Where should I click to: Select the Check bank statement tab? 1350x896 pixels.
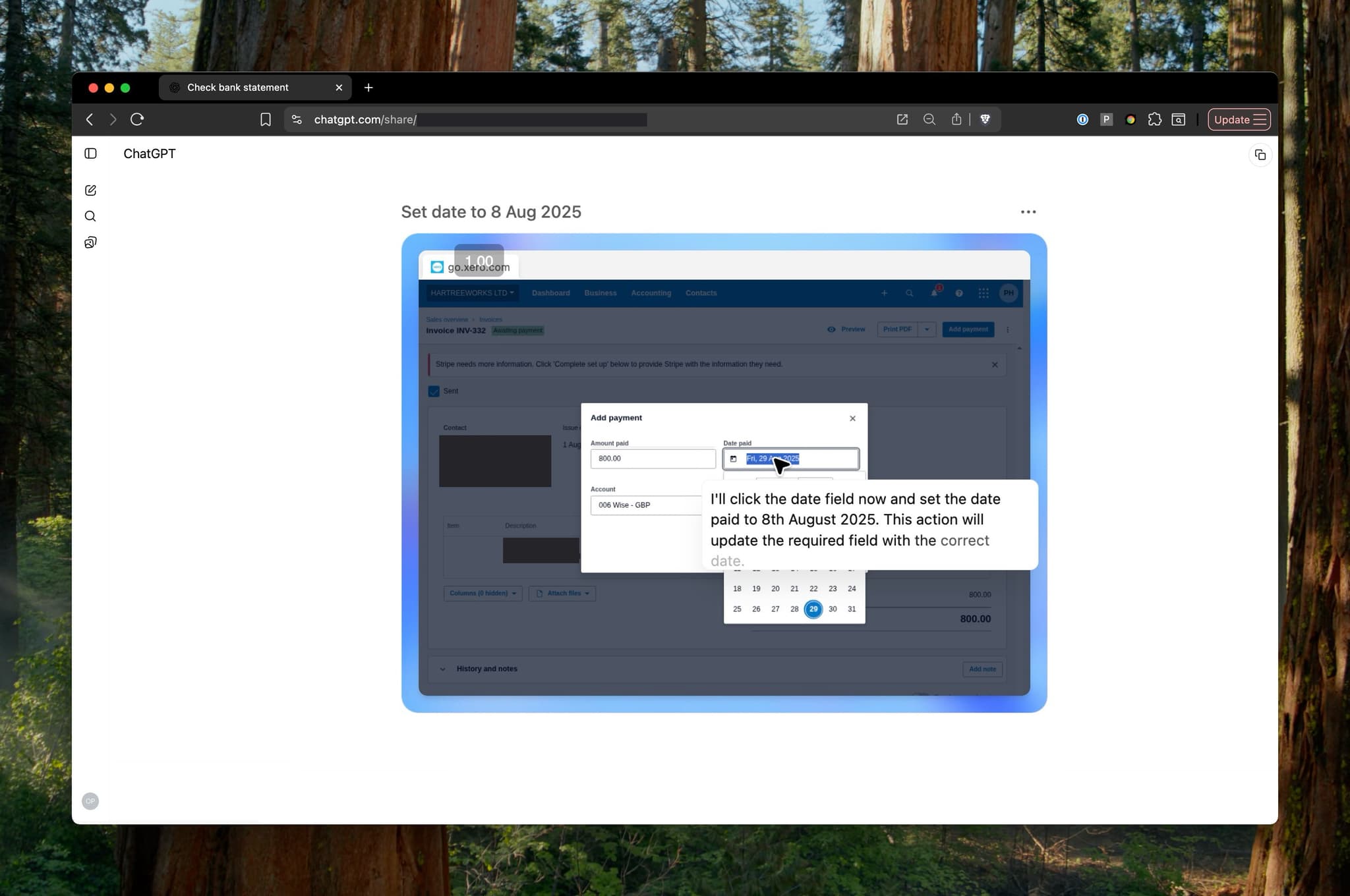pos(255,88)
